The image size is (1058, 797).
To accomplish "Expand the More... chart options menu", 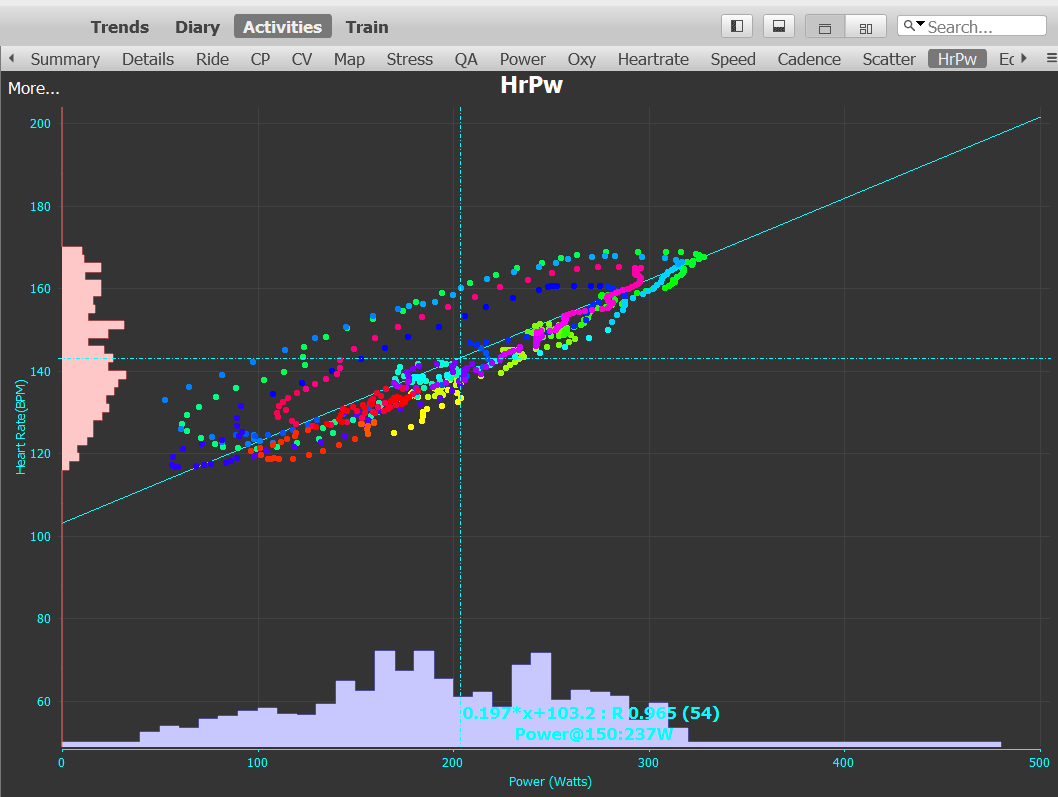I will click(x=34, y=88).
